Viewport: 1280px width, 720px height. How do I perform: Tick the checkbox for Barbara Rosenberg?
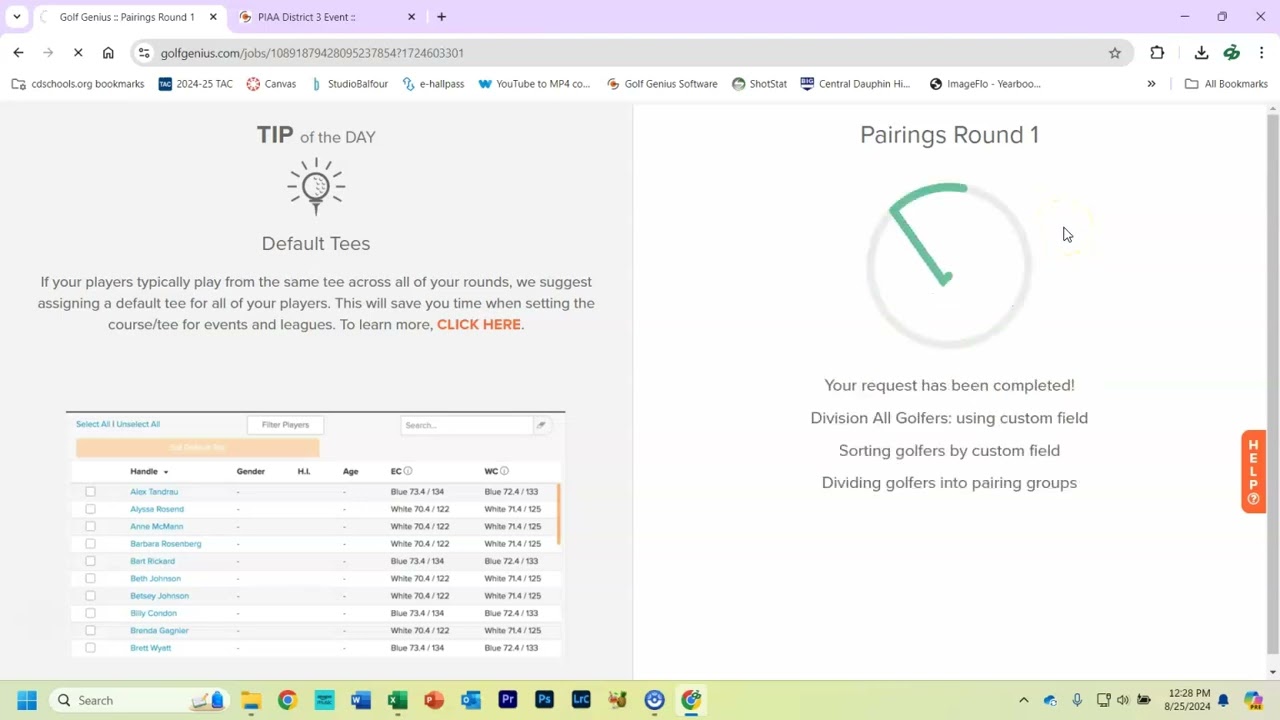click(90, 544)
